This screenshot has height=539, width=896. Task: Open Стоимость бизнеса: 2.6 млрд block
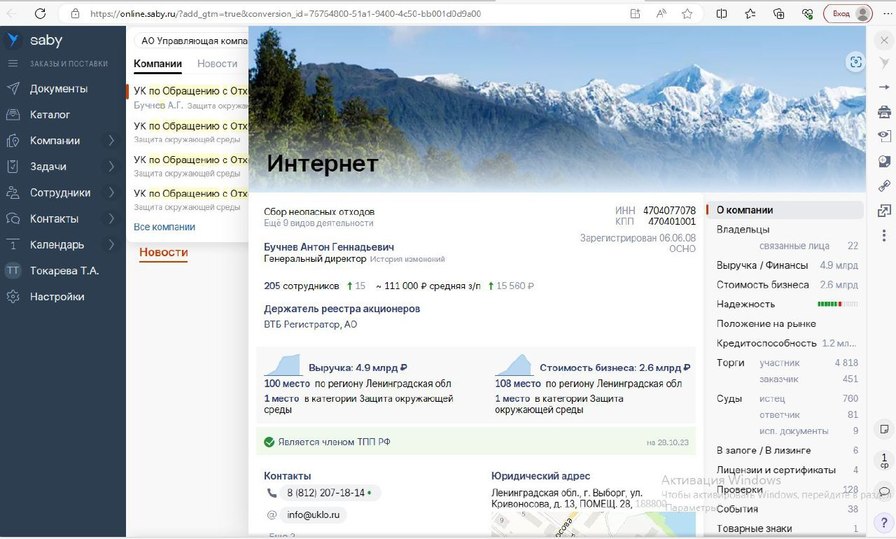click(614, 368)
